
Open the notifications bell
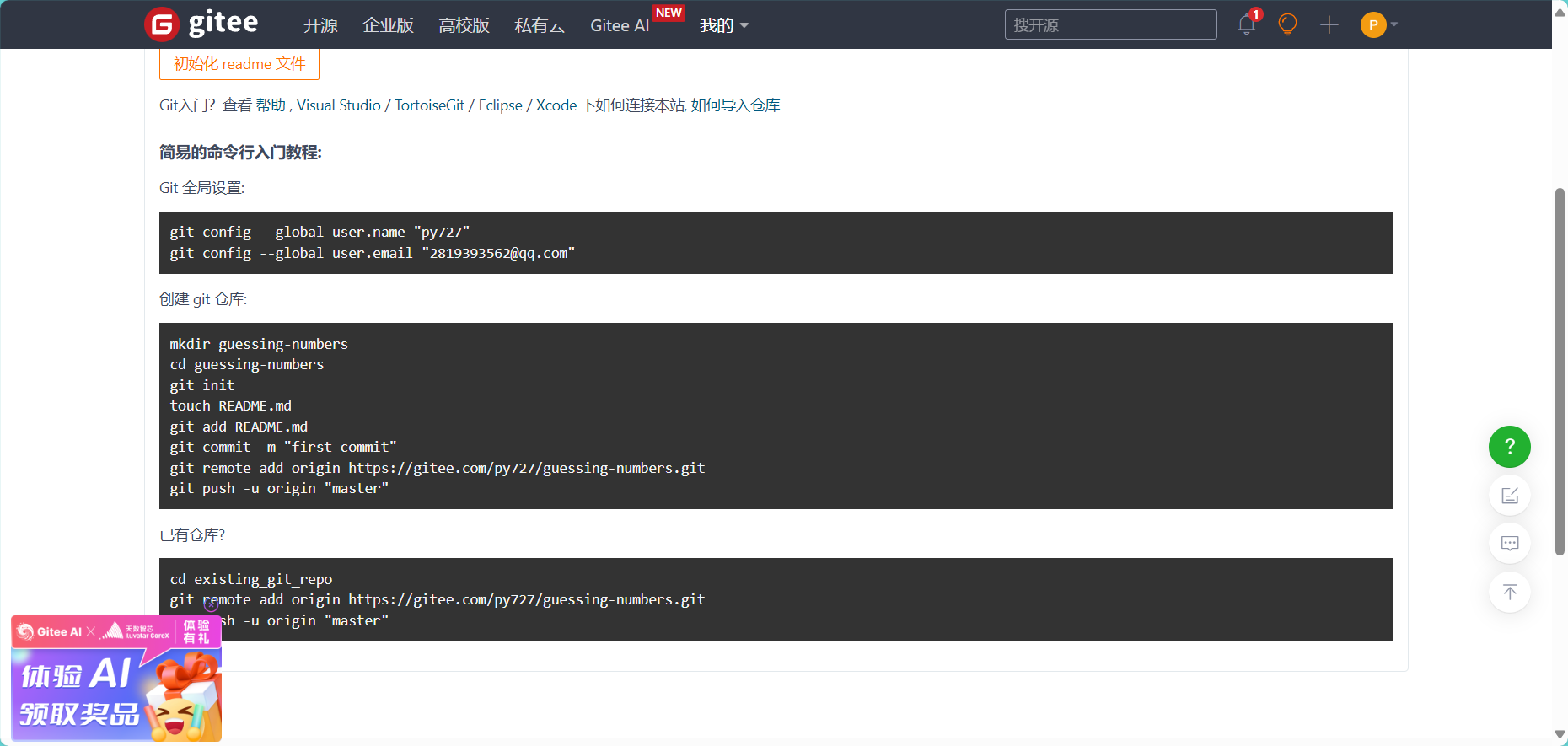[x=1246, y=24]
